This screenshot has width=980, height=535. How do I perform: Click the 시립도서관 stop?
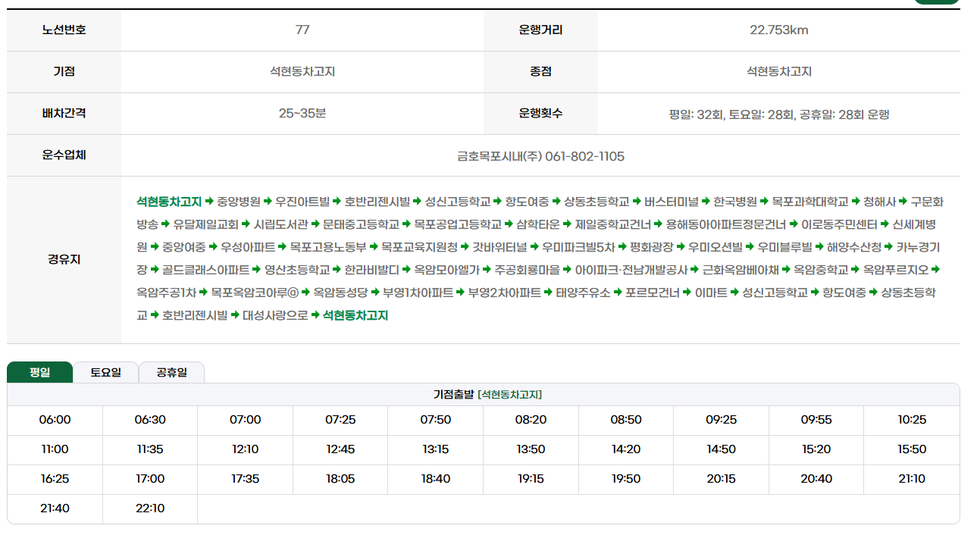[281, 224]
